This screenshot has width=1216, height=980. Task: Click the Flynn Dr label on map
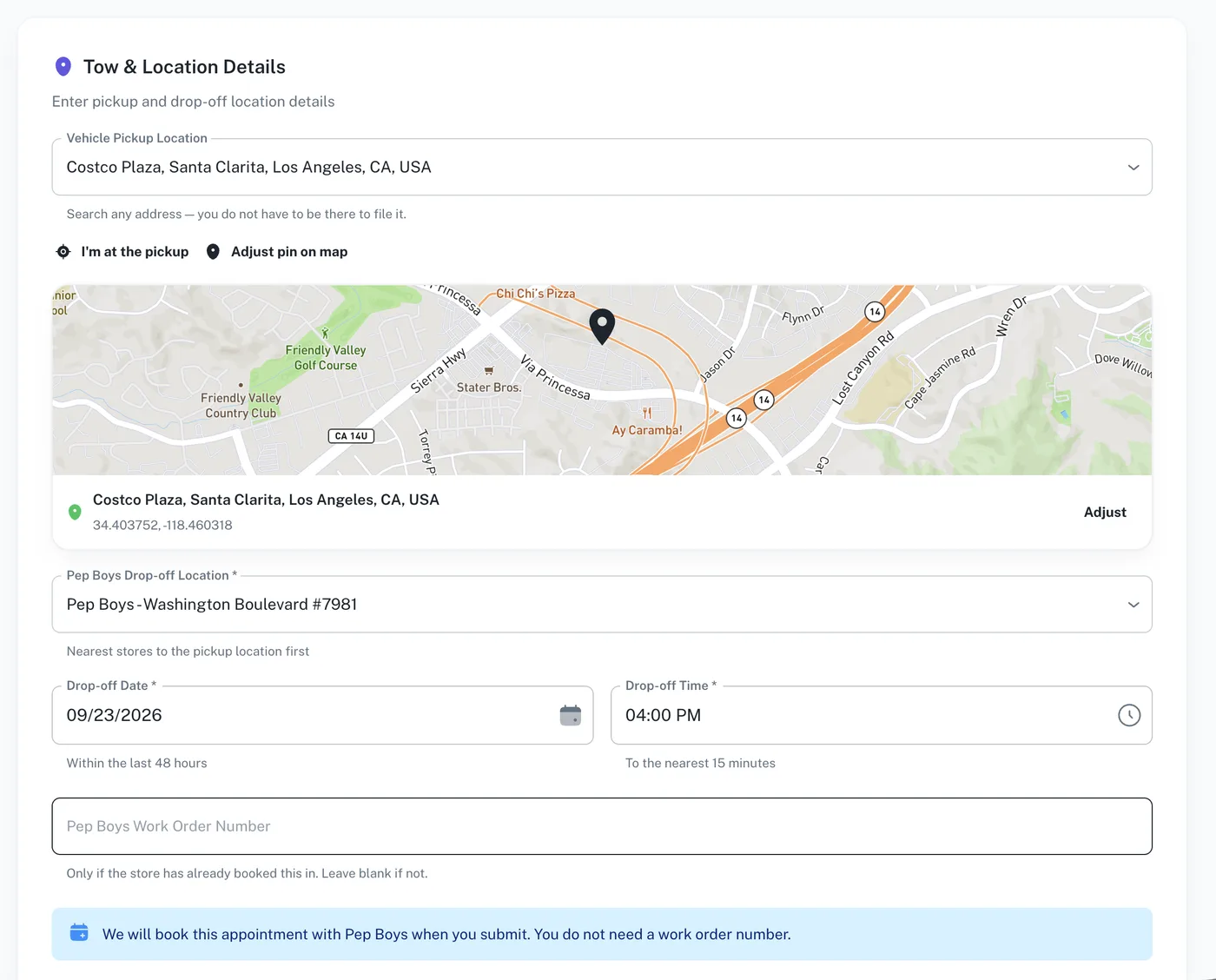[803, 315]
